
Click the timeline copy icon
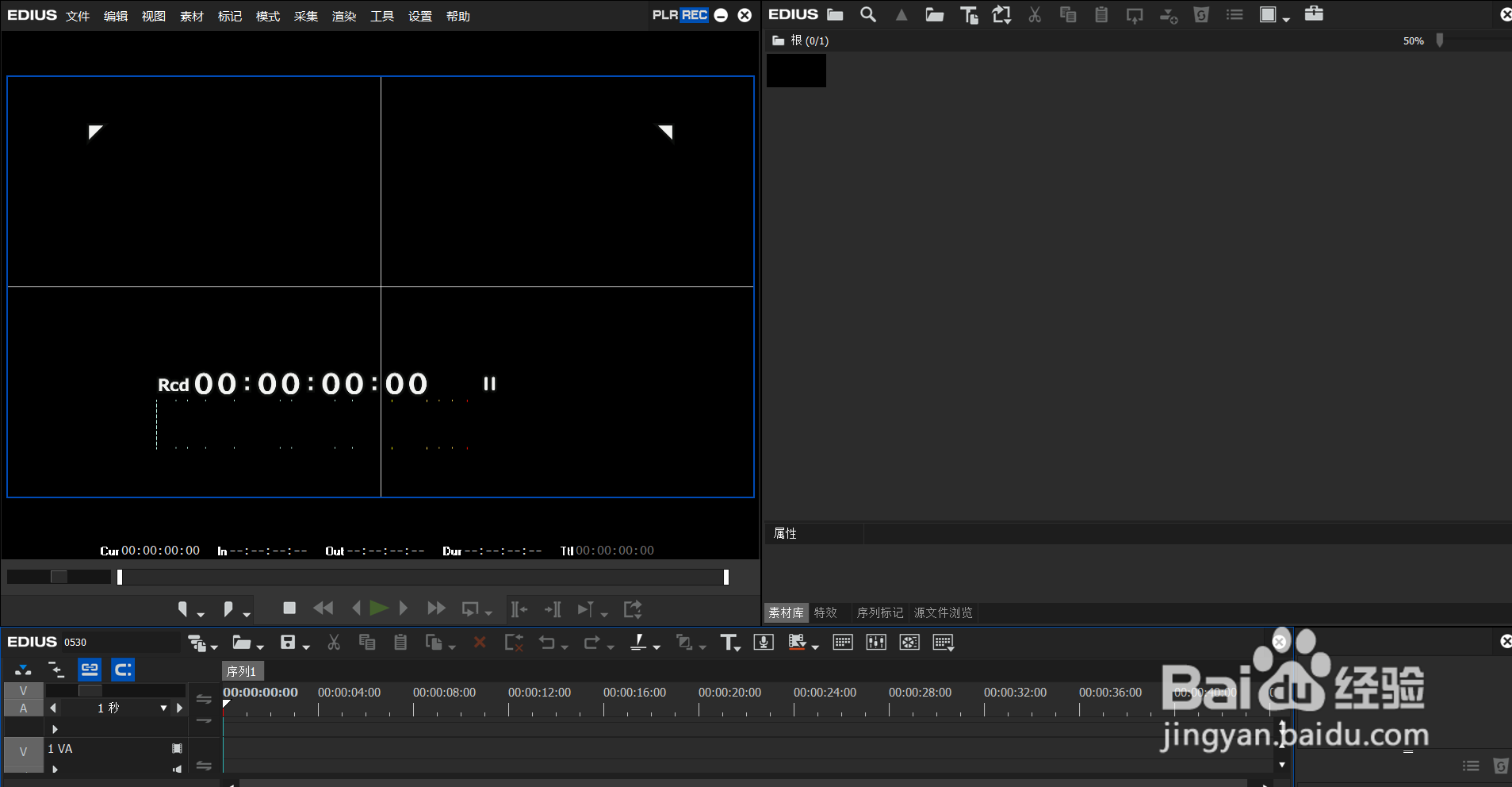point(367,643)
